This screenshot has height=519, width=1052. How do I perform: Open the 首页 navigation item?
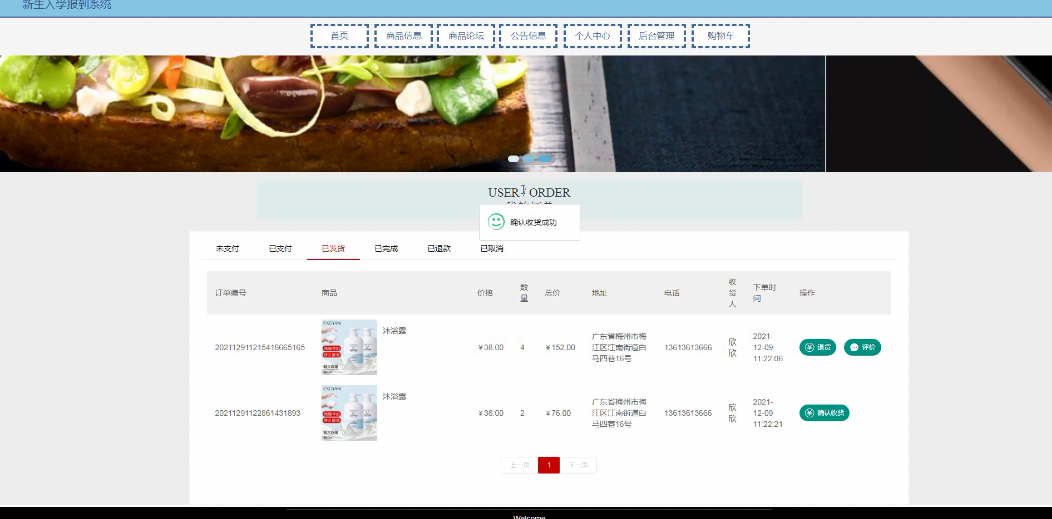point(339,36)
